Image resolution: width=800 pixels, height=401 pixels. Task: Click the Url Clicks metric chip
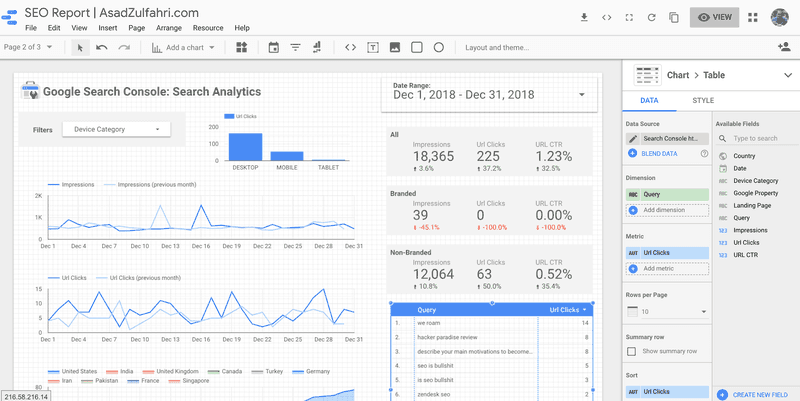pos(667,253)
